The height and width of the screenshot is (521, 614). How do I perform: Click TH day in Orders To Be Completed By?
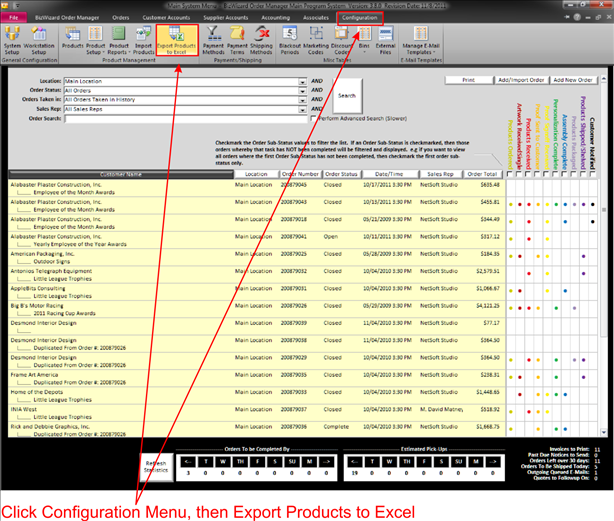click(x=240, y=462)
